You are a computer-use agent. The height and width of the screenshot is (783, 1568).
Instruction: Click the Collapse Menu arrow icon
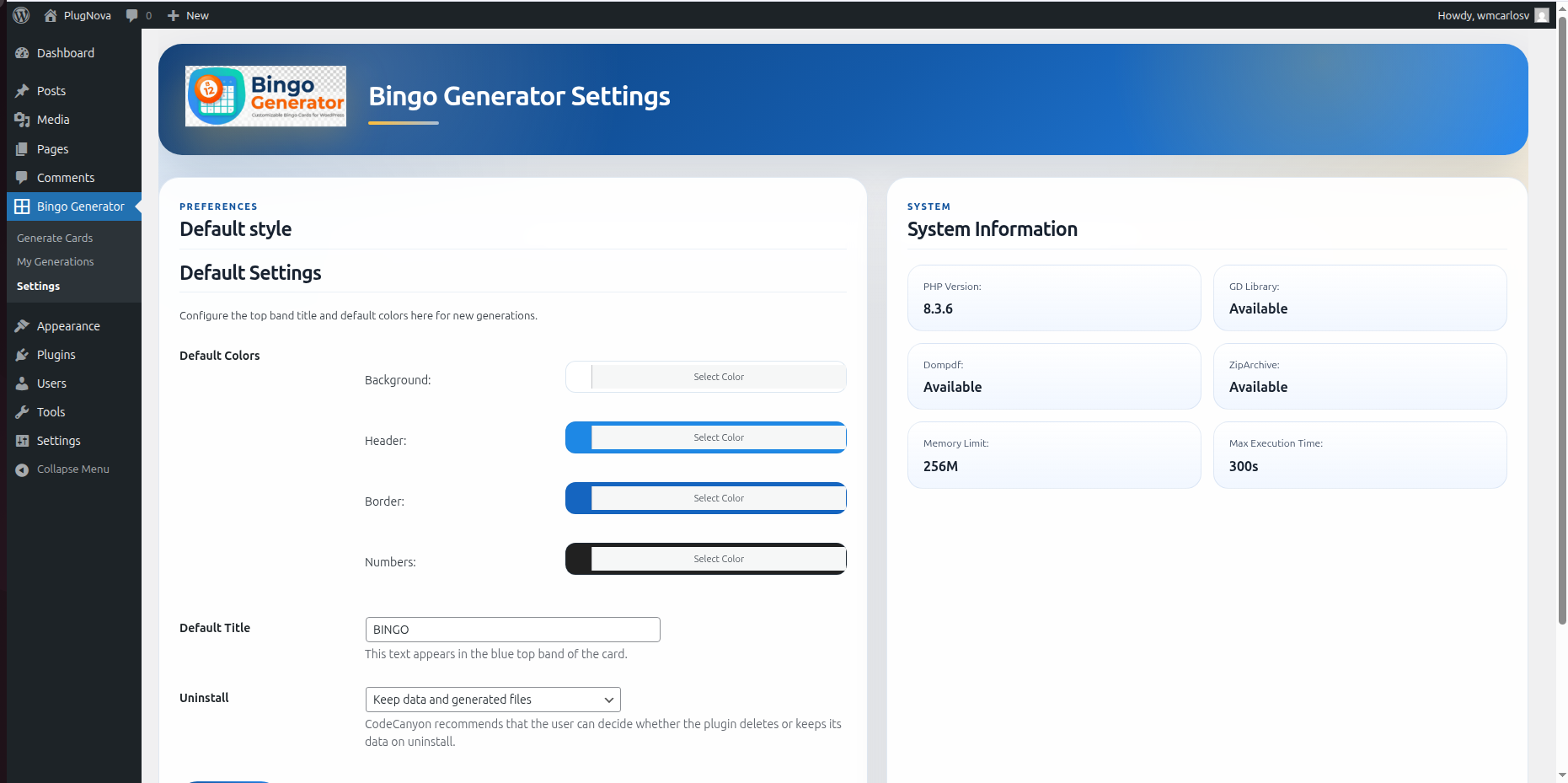[x=23, y=470]
